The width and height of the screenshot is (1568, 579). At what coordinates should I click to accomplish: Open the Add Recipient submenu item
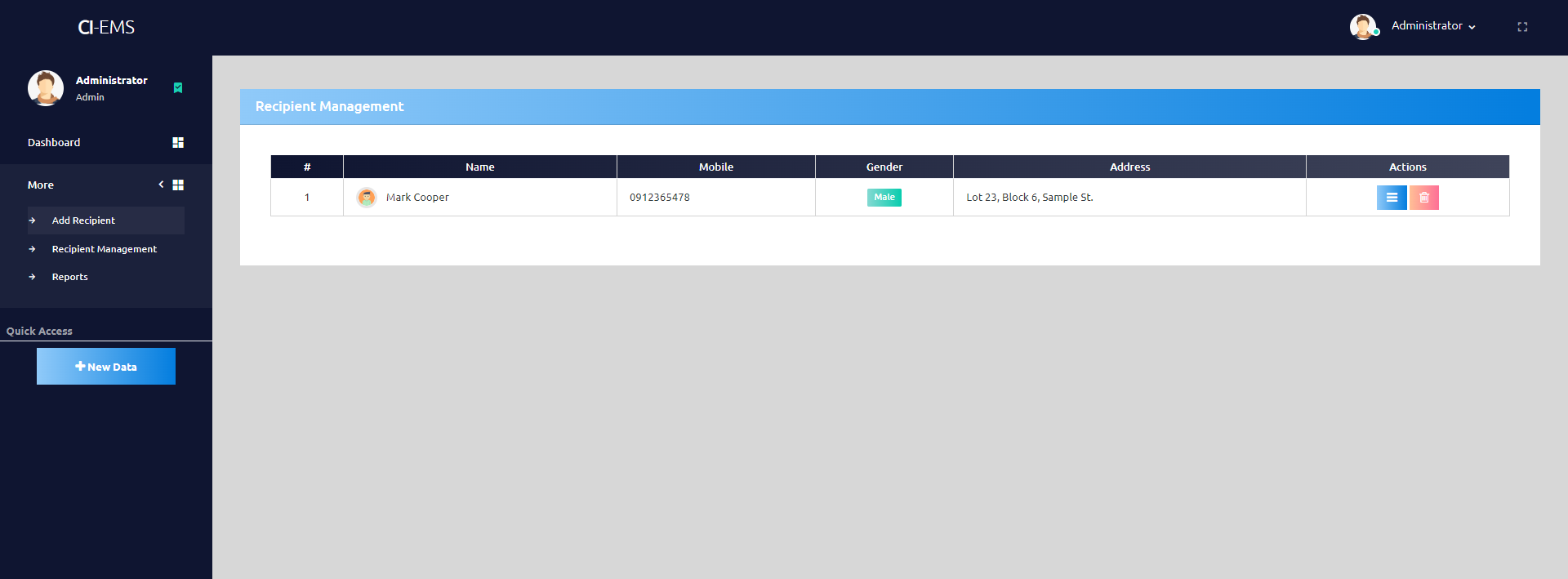pyautogui.click(x=106, y=220)
